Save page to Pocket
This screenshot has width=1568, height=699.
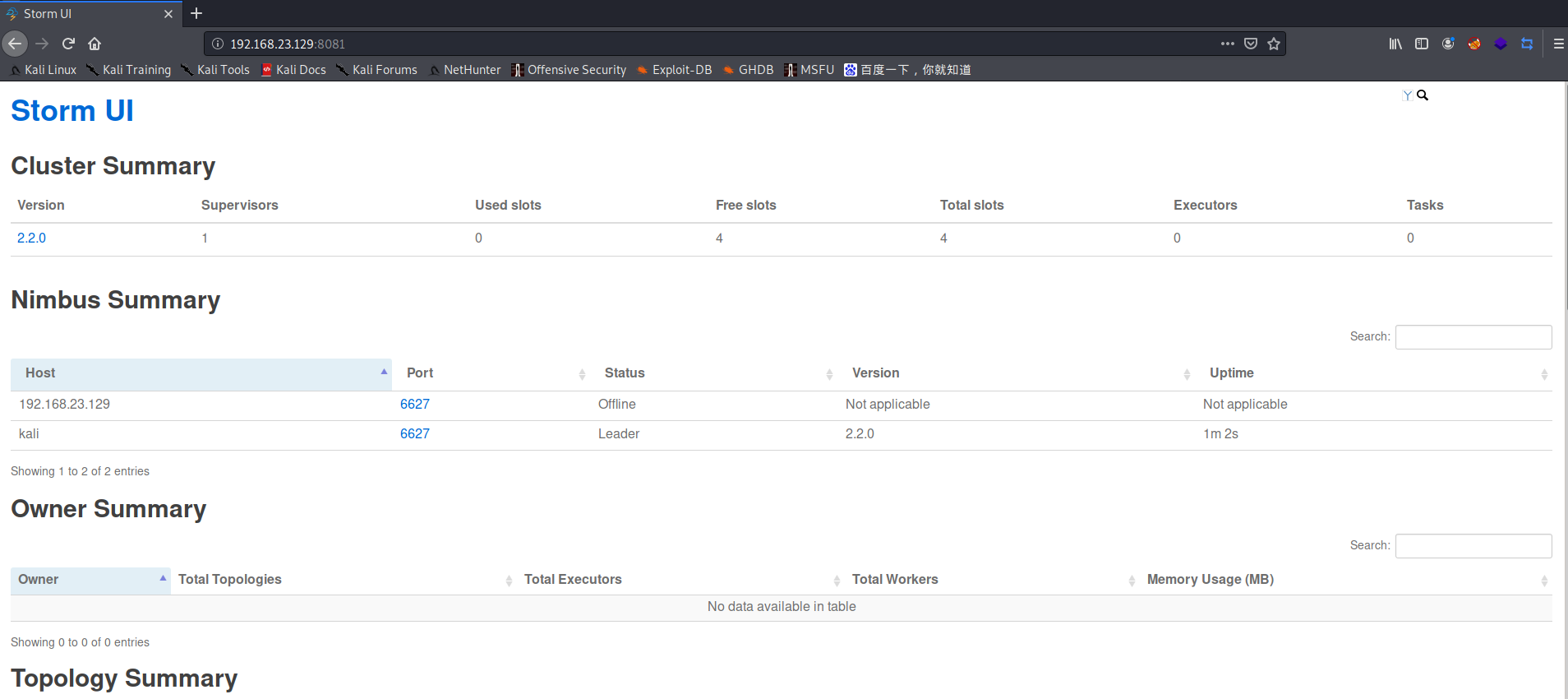[x=1251, y=44]
